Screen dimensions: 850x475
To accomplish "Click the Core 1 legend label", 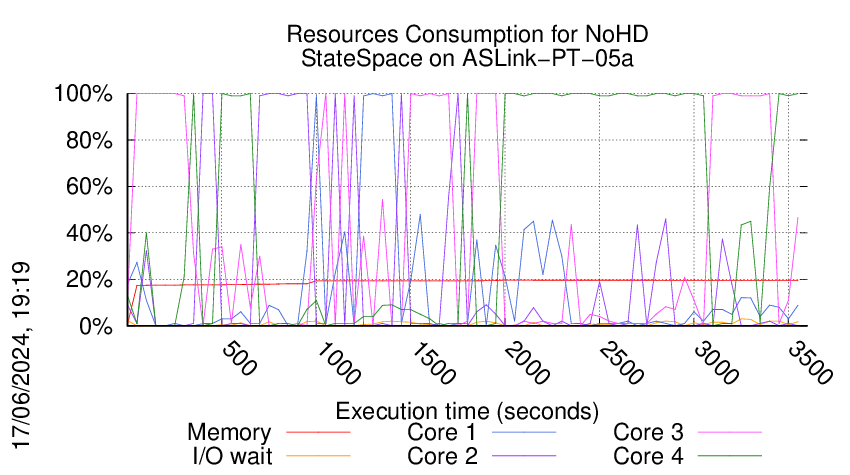I will [x=441, y=432].
